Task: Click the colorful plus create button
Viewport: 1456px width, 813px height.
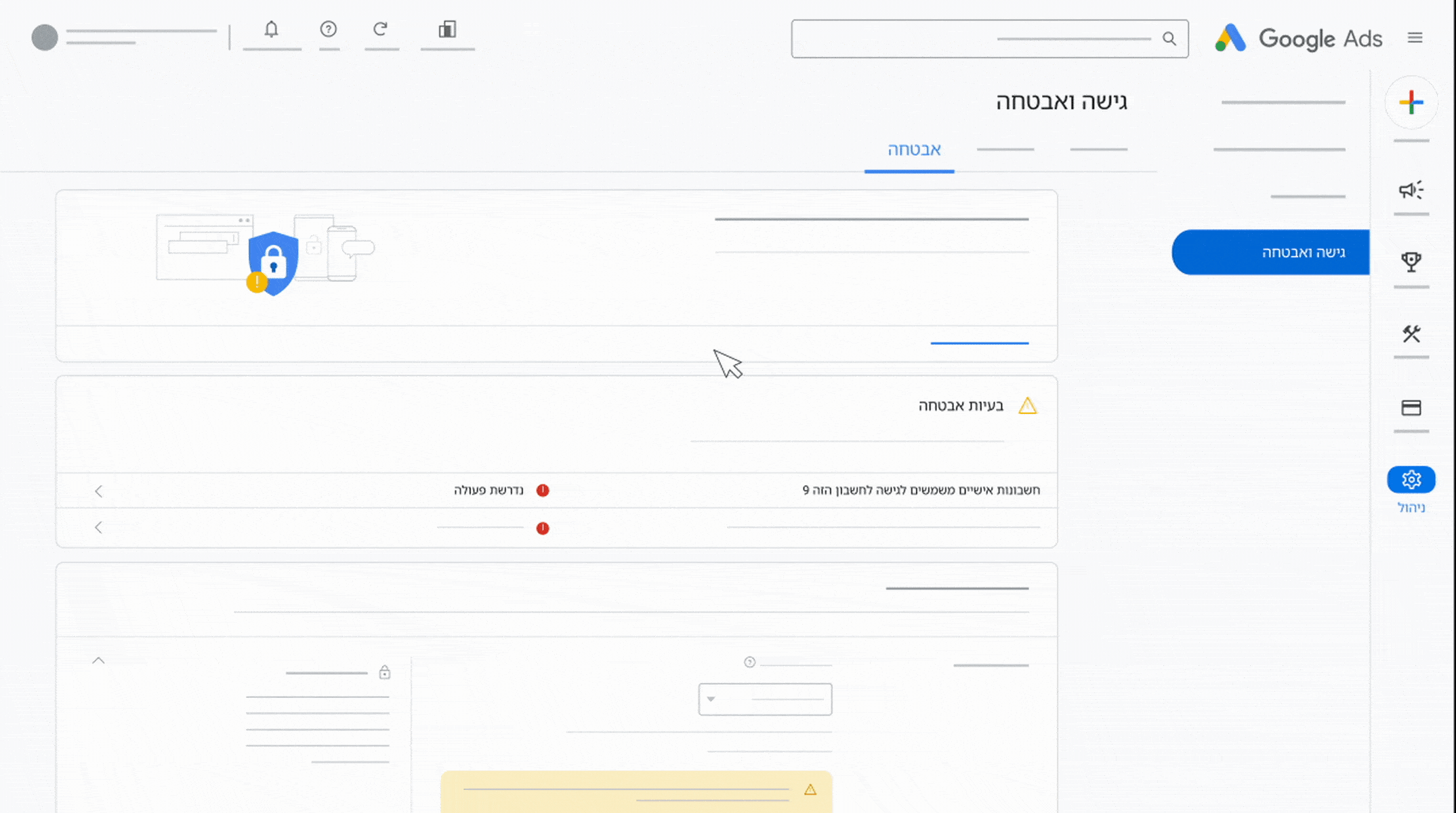Action: (x=1411, y=103)
